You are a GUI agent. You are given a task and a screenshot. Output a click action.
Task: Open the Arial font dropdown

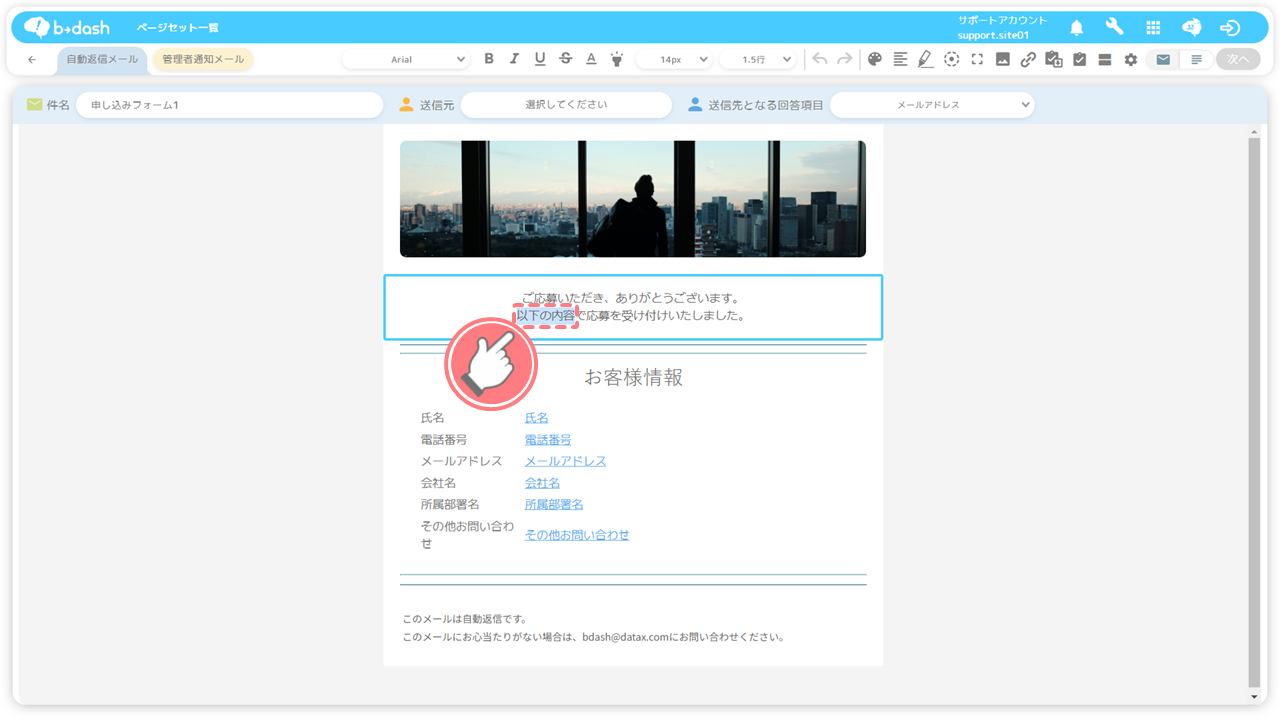[406, 59]
